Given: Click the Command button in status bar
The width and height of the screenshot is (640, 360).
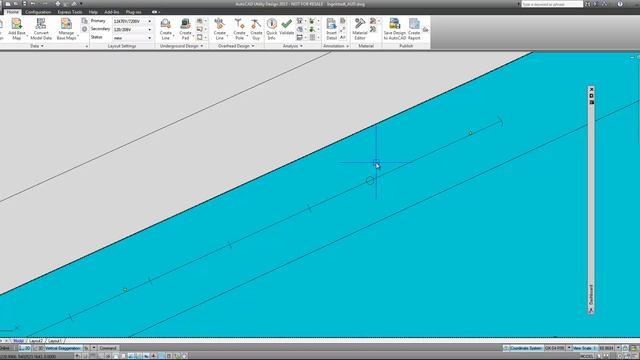Looking at the screenshot, I should [108, 348].
